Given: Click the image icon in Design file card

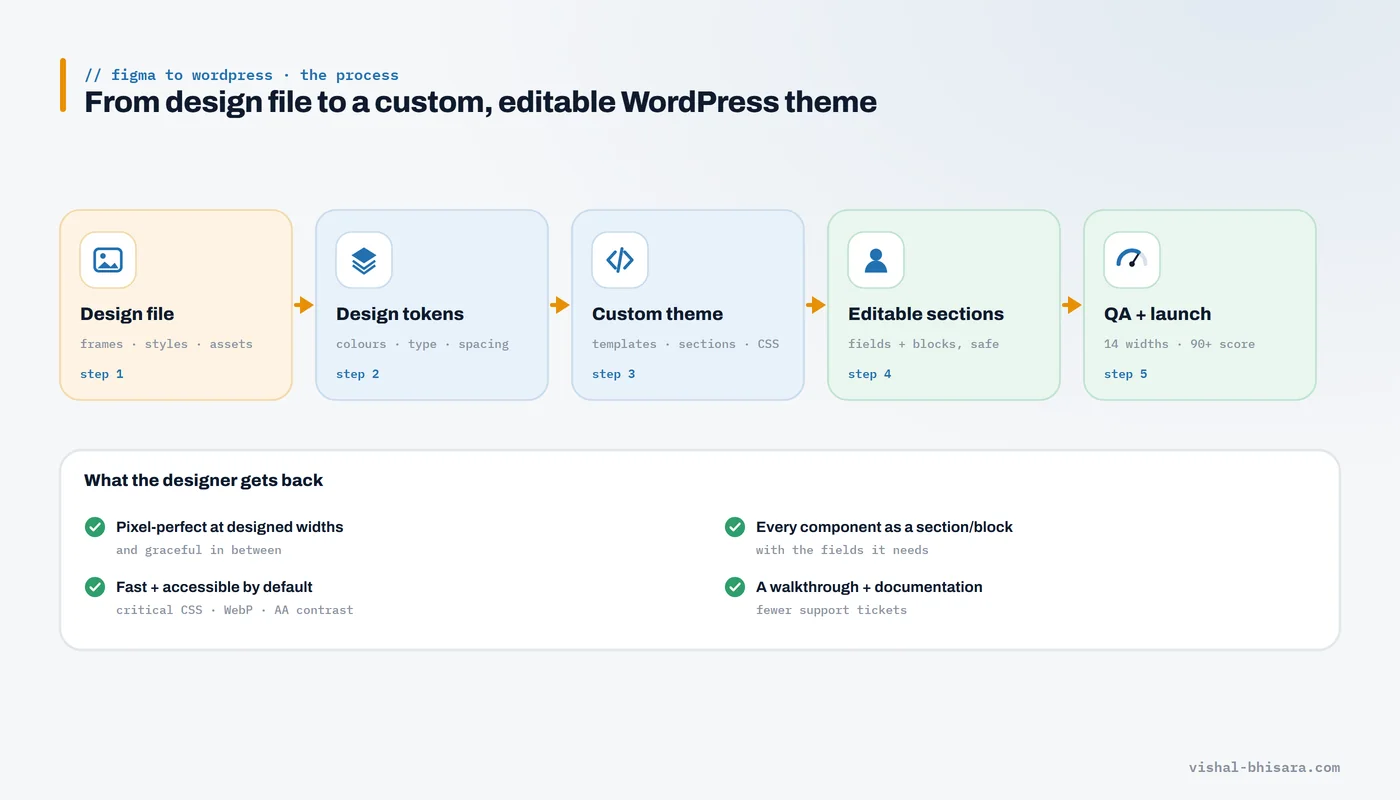Looking at the screenshot, I should coord(108,260).
